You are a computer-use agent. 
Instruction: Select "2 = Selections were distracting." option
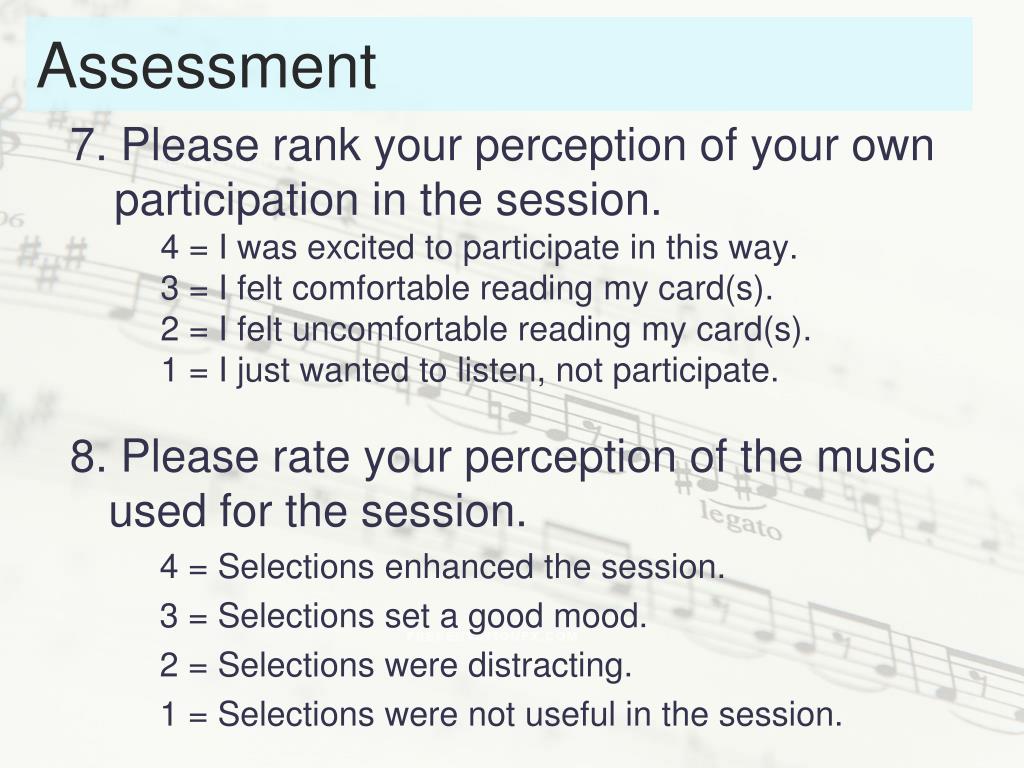point(395,664)
